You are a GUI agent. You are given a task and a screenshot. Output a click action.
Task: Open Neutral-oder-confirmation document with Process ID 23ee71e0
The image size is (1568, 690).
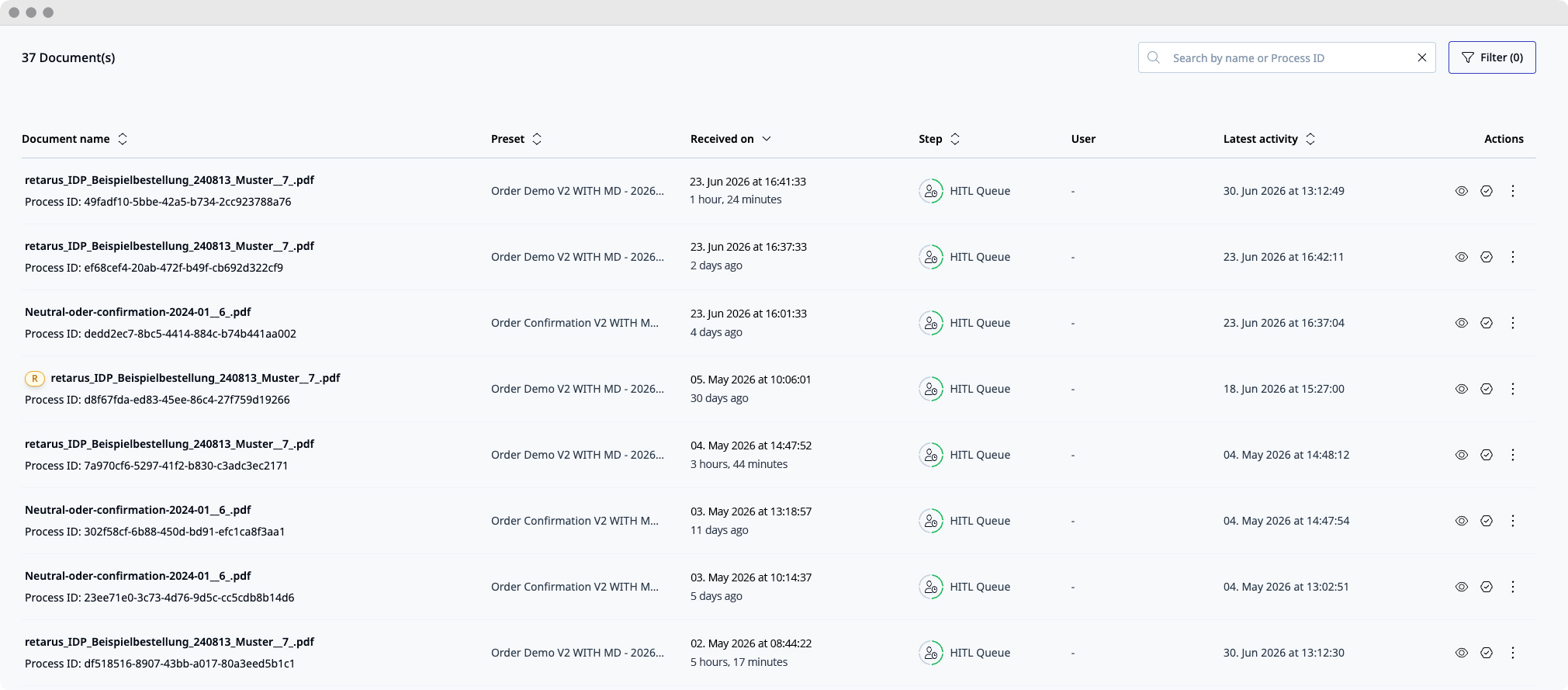(x=138, y=576)
